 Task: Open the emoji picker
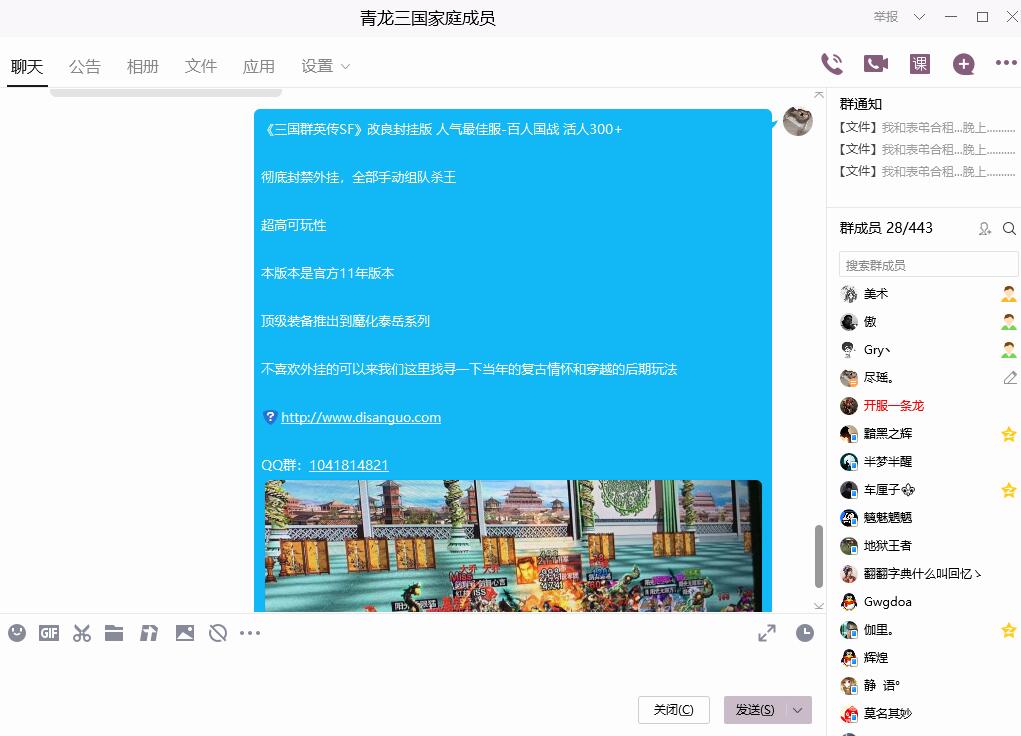point(17,632)
